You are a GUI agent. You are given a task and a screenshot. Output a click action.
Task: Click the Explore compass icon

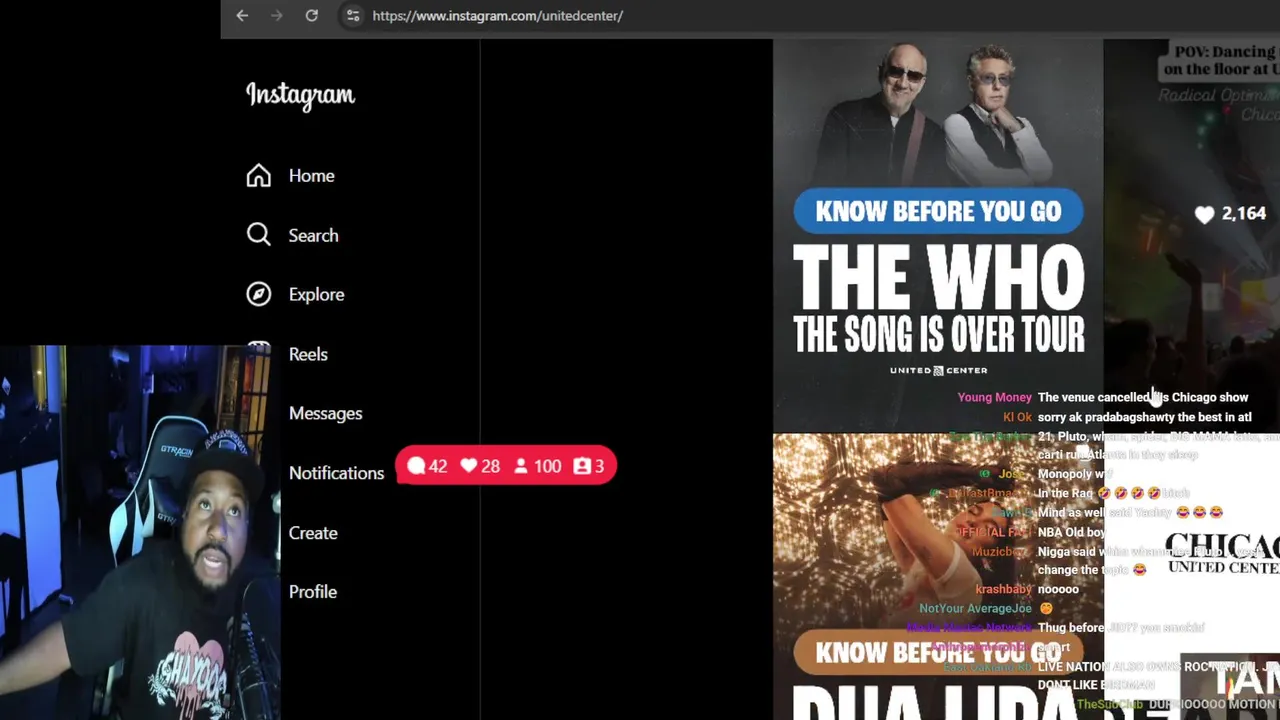(259, 294)
